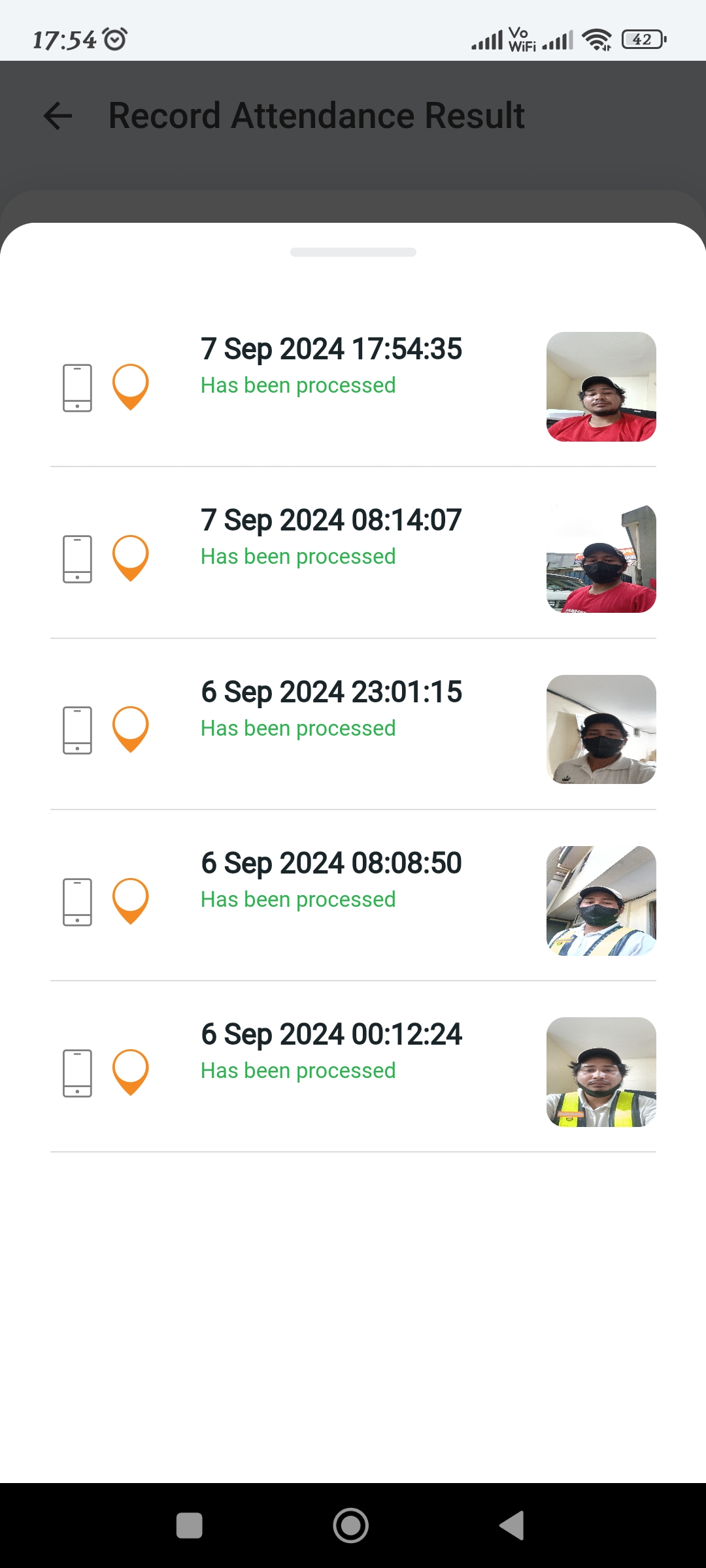Tap phone device icon for 23:01:15 record

(77, 730)
